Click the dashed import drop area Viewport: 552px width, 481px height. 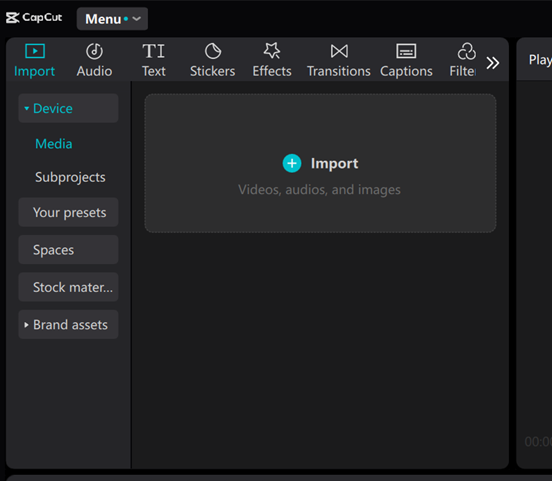[x=320, y=163]
